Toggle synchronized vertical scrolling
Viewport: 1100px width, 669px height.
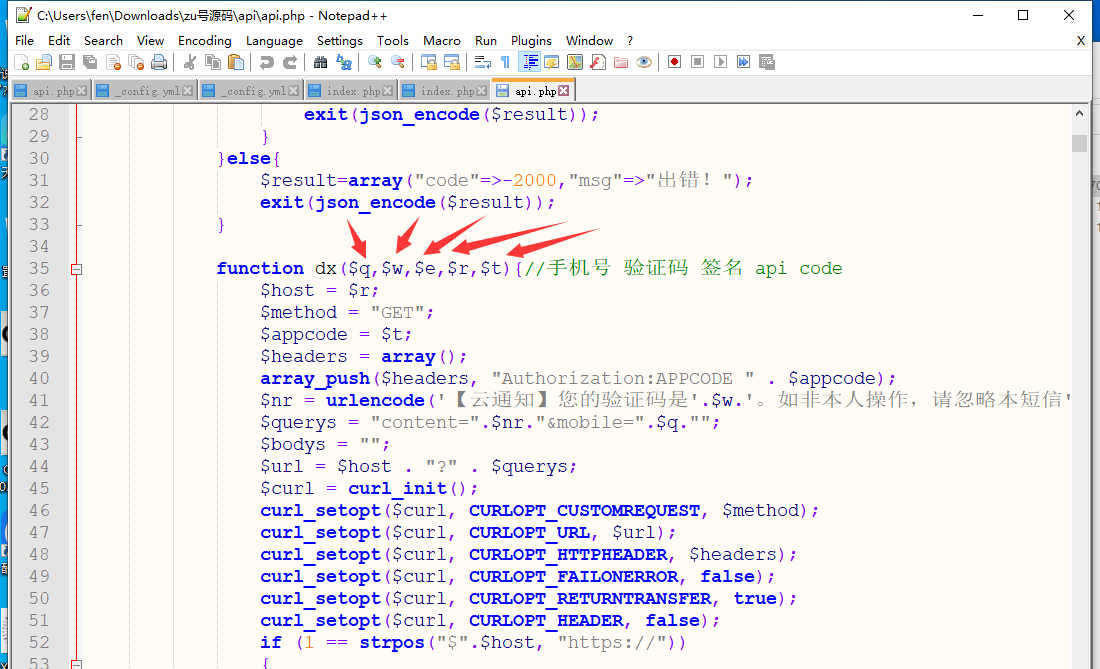[431, 62]
